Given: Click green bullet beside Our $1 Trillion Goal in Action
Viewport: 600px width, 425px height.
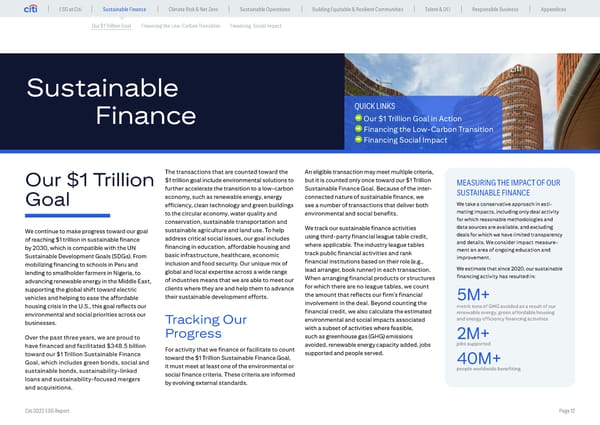Looking at the screenshot, I should coord(357,118).
